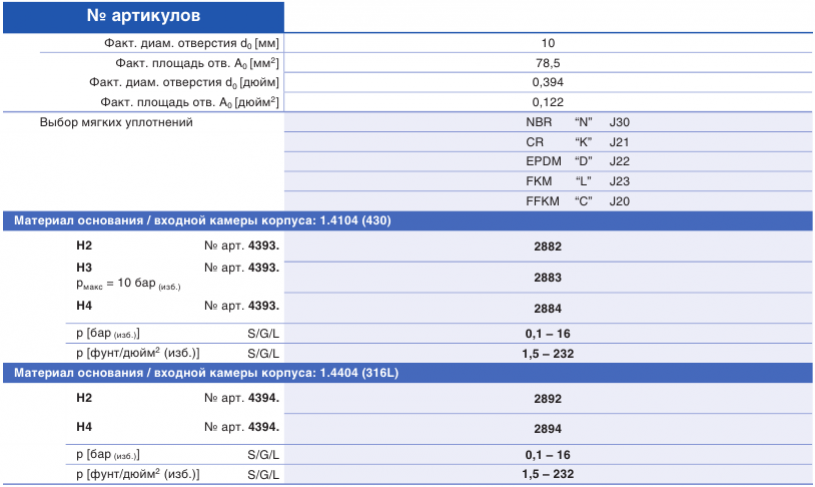815x487 pixels.
Task: Select the orifice diameter value 10
Action: pos(548,43)
